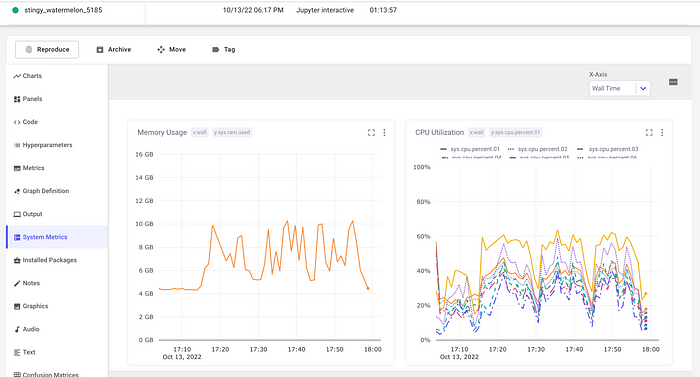This screenshot has width=700, height=377.
Task: Click the Memory Usage line end point
Action: click(368, 289)
